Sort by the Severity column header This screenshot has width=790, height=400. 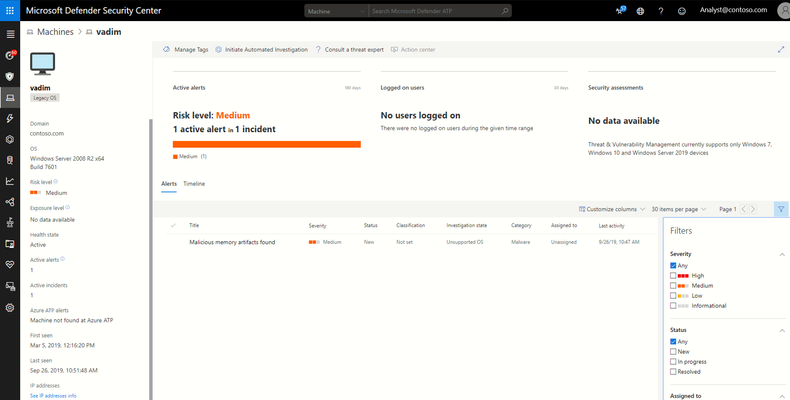coord(317,225)
